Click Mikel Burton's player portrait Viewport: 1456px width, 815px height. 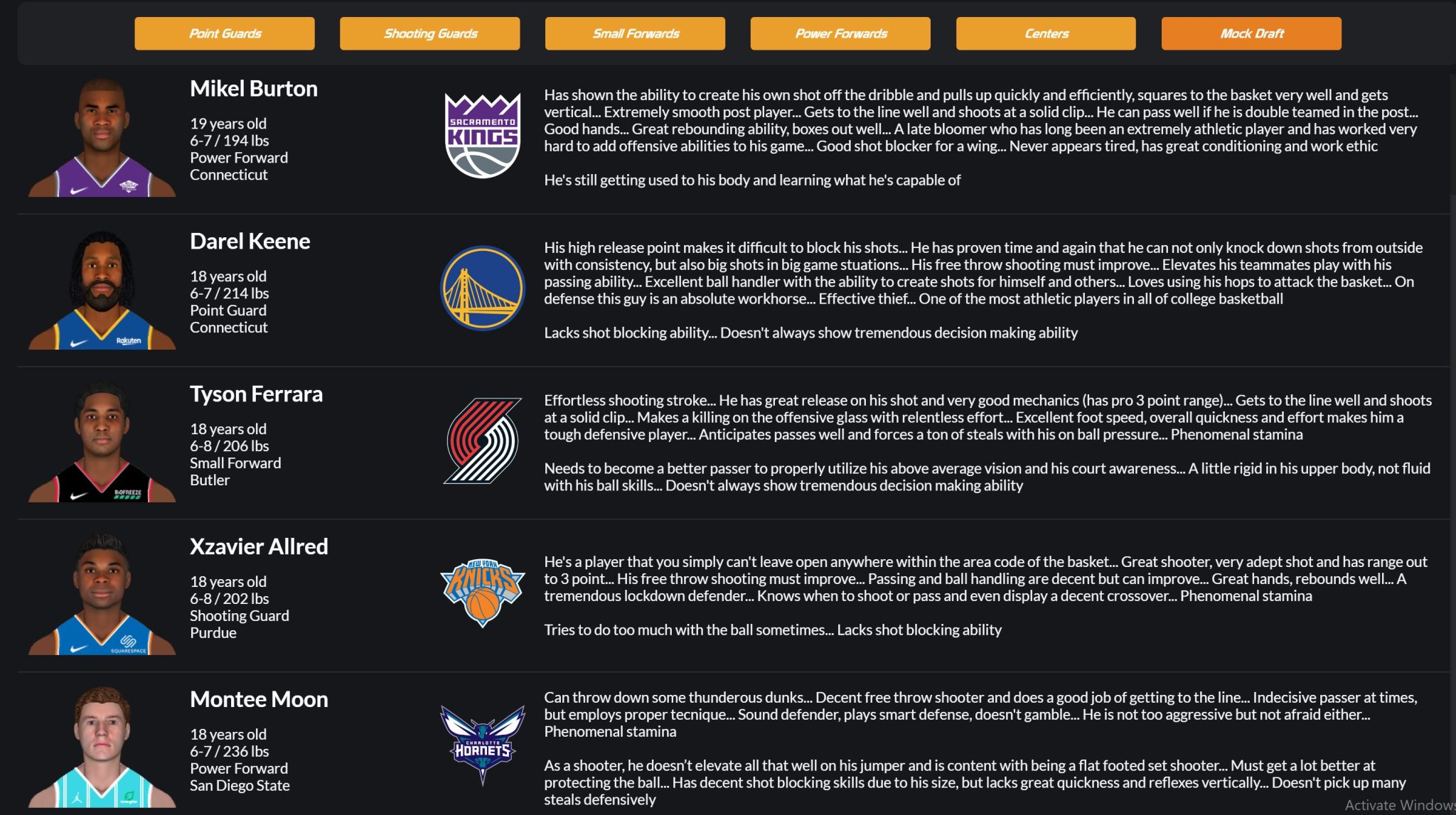(102, 137)
